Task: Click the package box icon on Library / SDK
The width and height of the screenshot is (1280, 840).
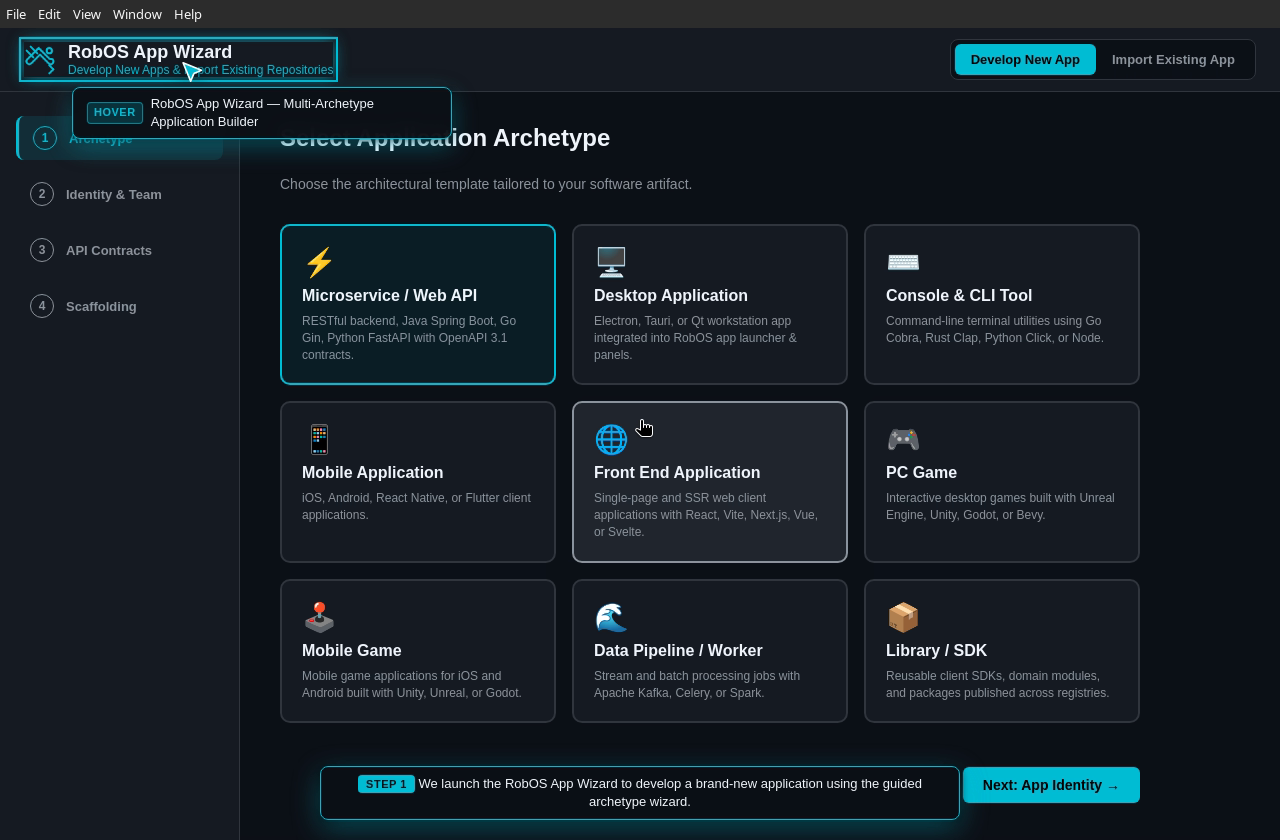Action: pyautogui.click(x=903, y=617)
